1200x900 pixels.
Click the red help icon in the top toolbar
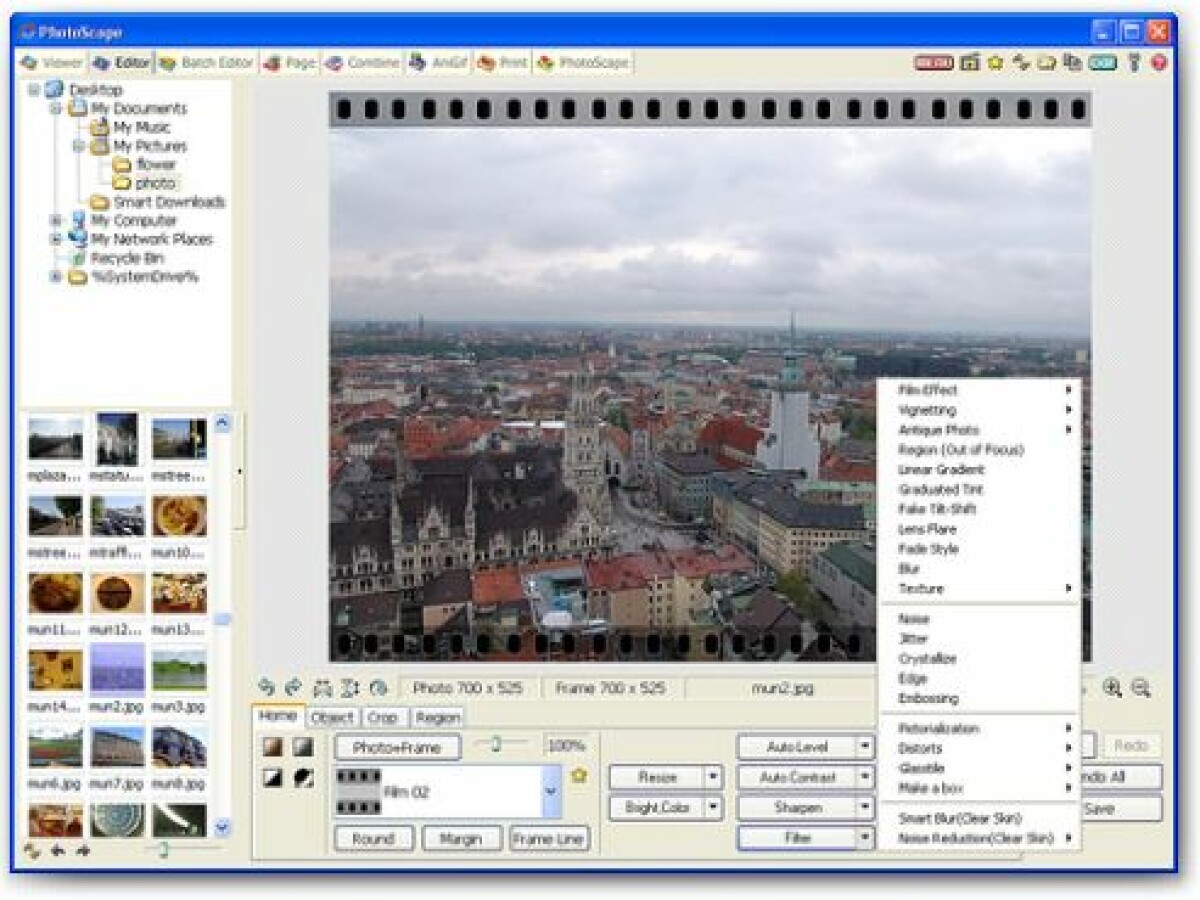[1159, 62]
